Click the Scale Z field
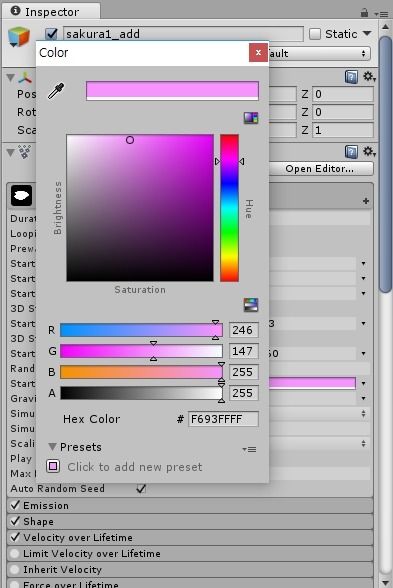393x588 pixels. click(343, 130)
